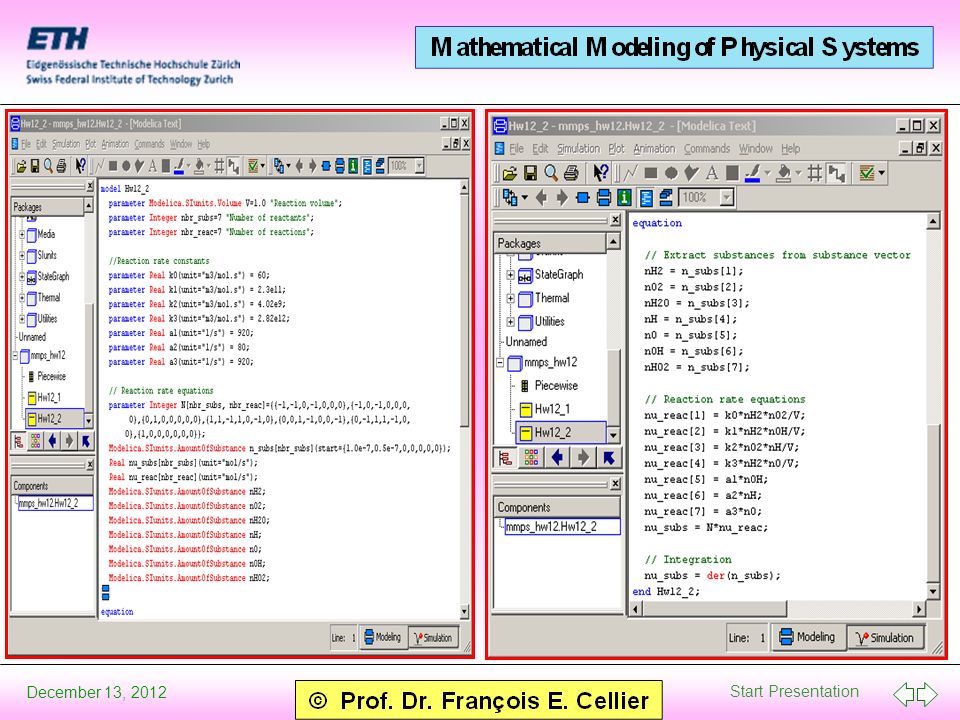Select the Polygon tool in right window
This screenshot has height=720, width=960.
point(691,174)
